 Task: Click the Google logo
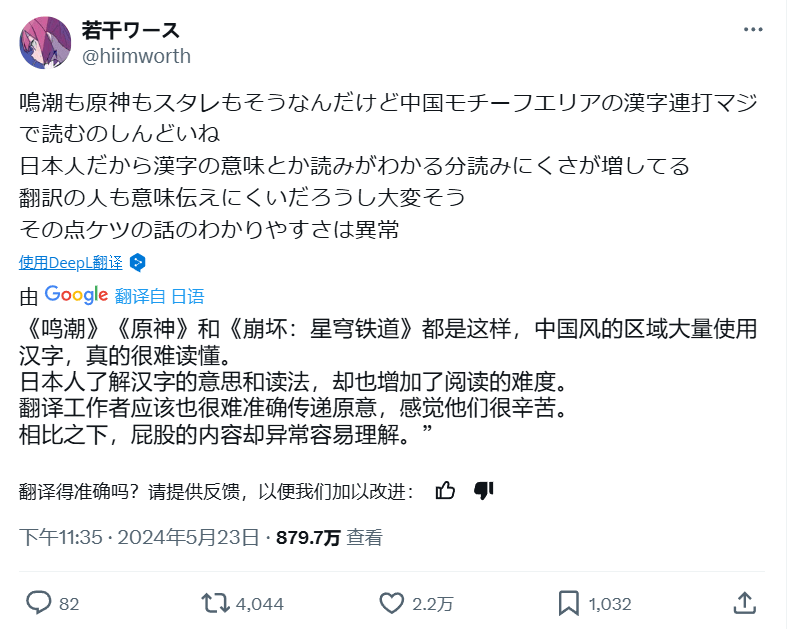click(76, 295)
